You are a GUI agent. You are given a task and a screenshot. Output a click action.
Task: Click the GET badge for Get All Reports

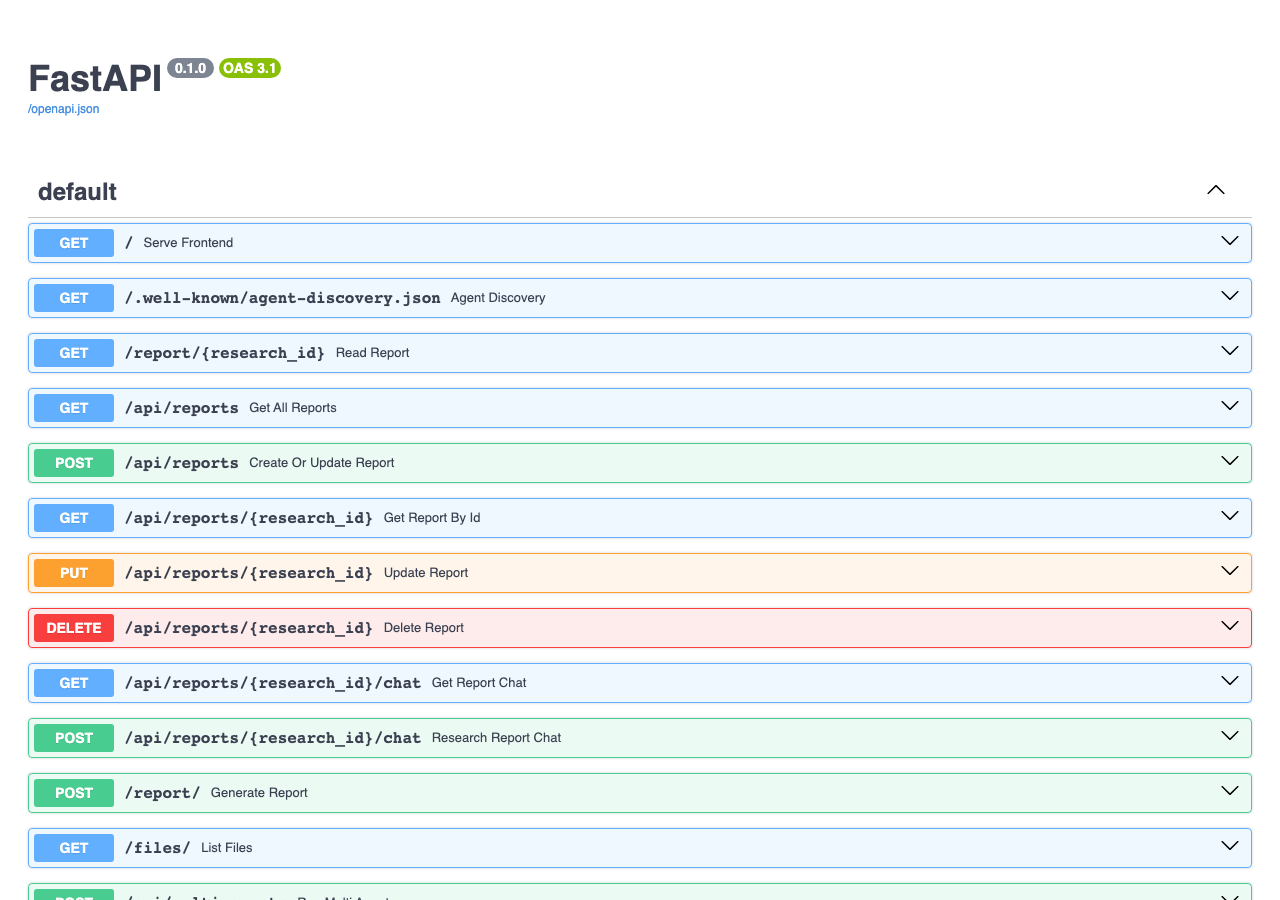click(74, 408)
